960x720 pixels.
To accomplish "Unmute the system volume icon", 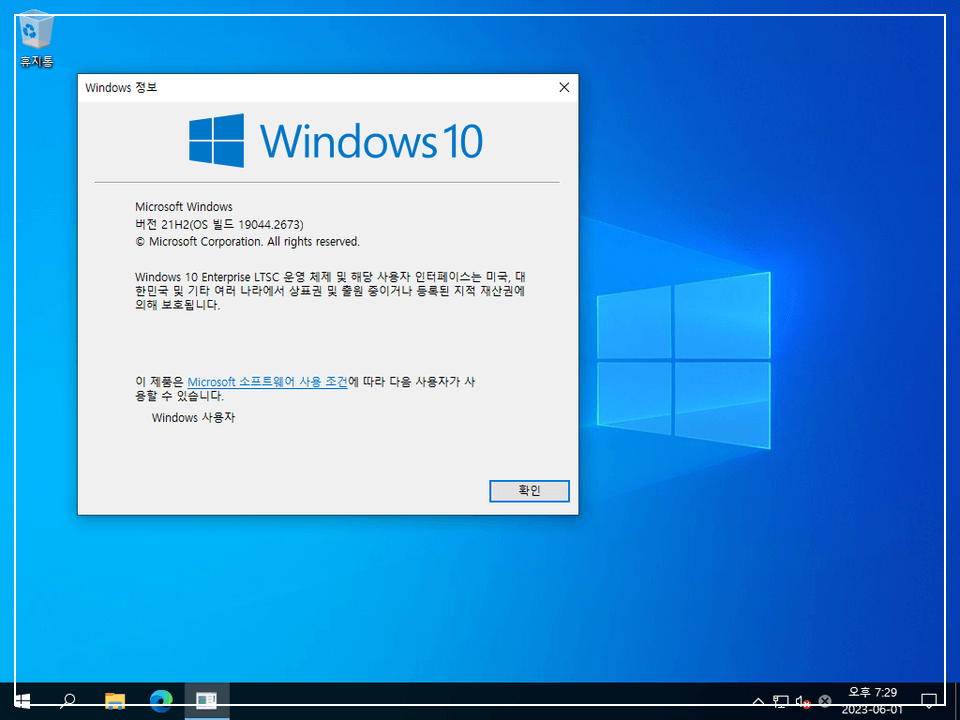I will click(x=803, y=700).
